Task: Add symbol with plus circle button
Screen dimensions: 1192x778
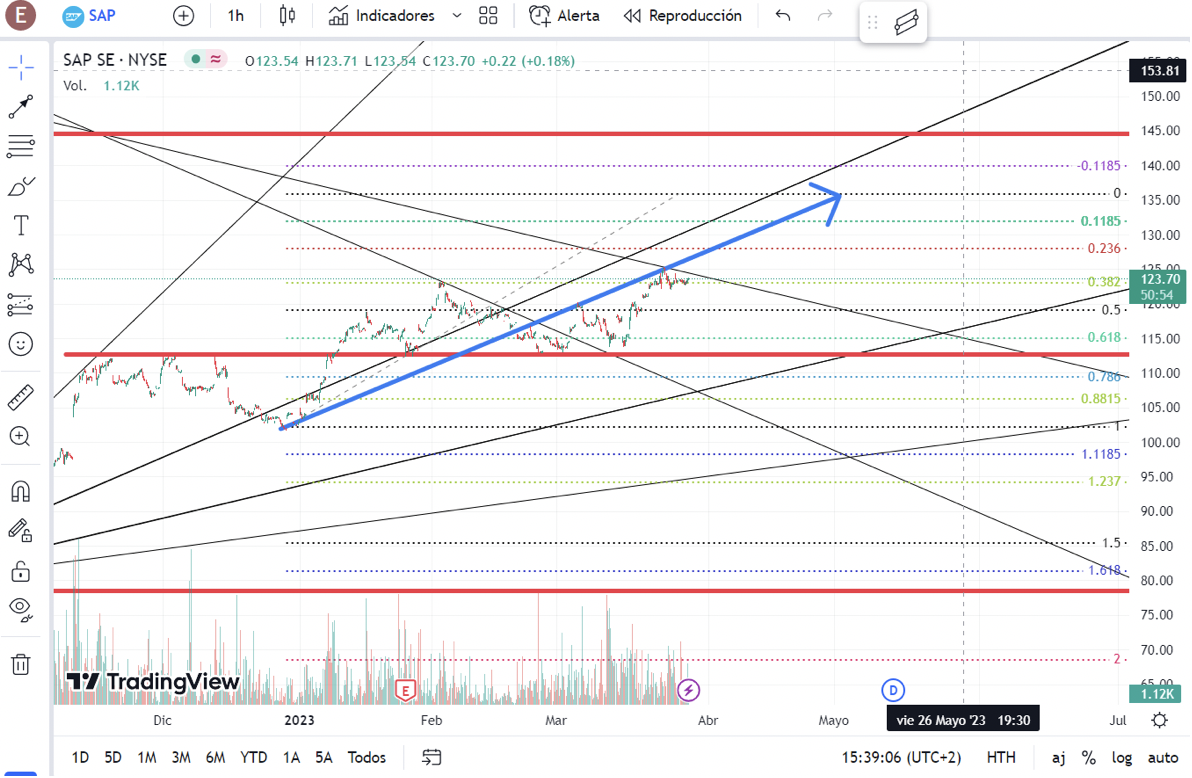Action: 183,16
